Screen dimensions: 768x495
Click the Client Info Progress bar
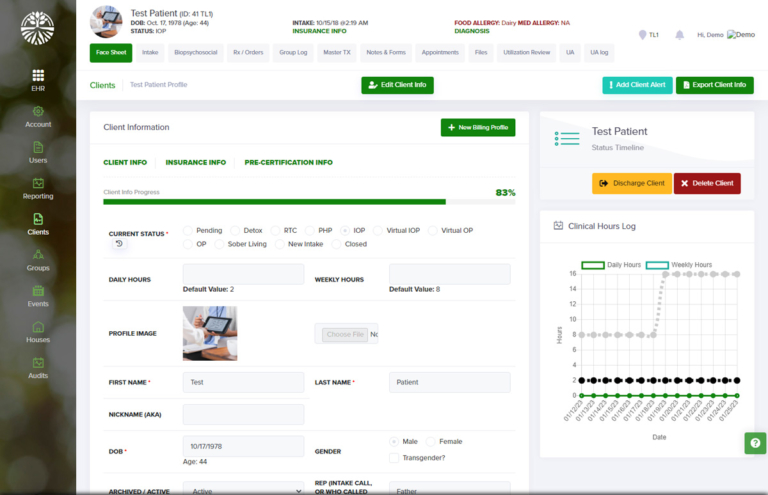click(309, 202)
